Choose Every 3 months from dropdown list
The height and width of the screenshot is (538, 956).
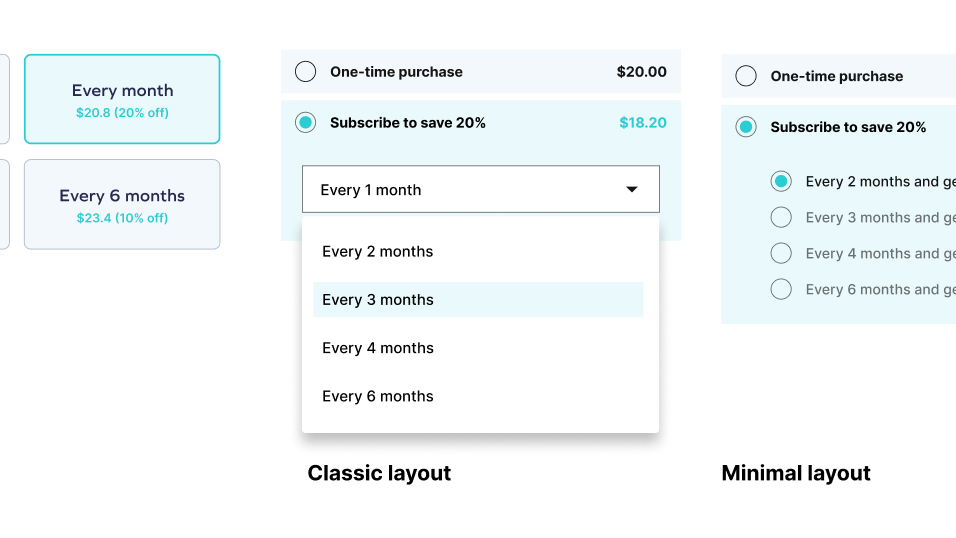378,300
